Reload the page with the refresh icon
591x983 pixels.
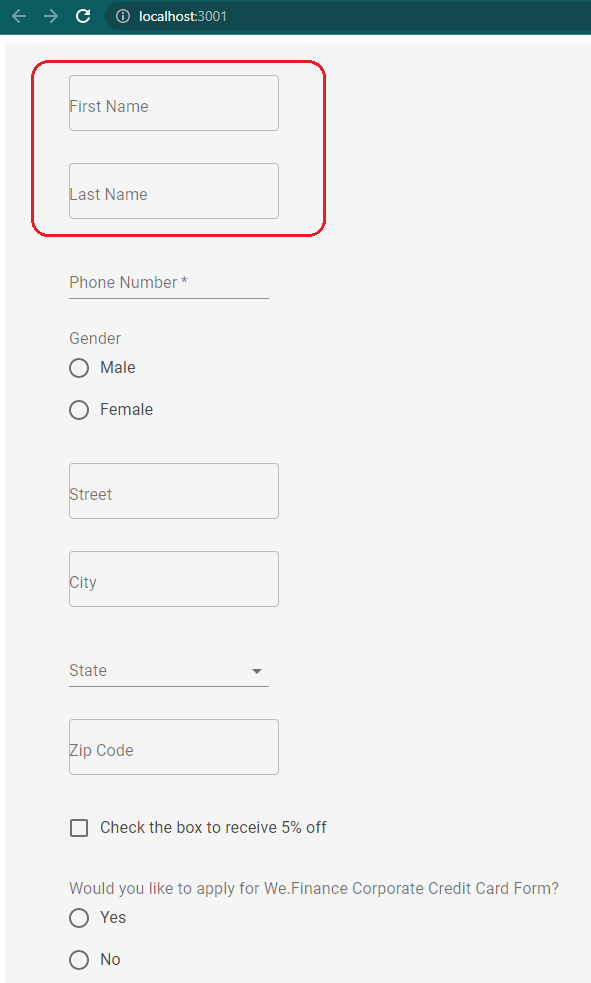83,16
